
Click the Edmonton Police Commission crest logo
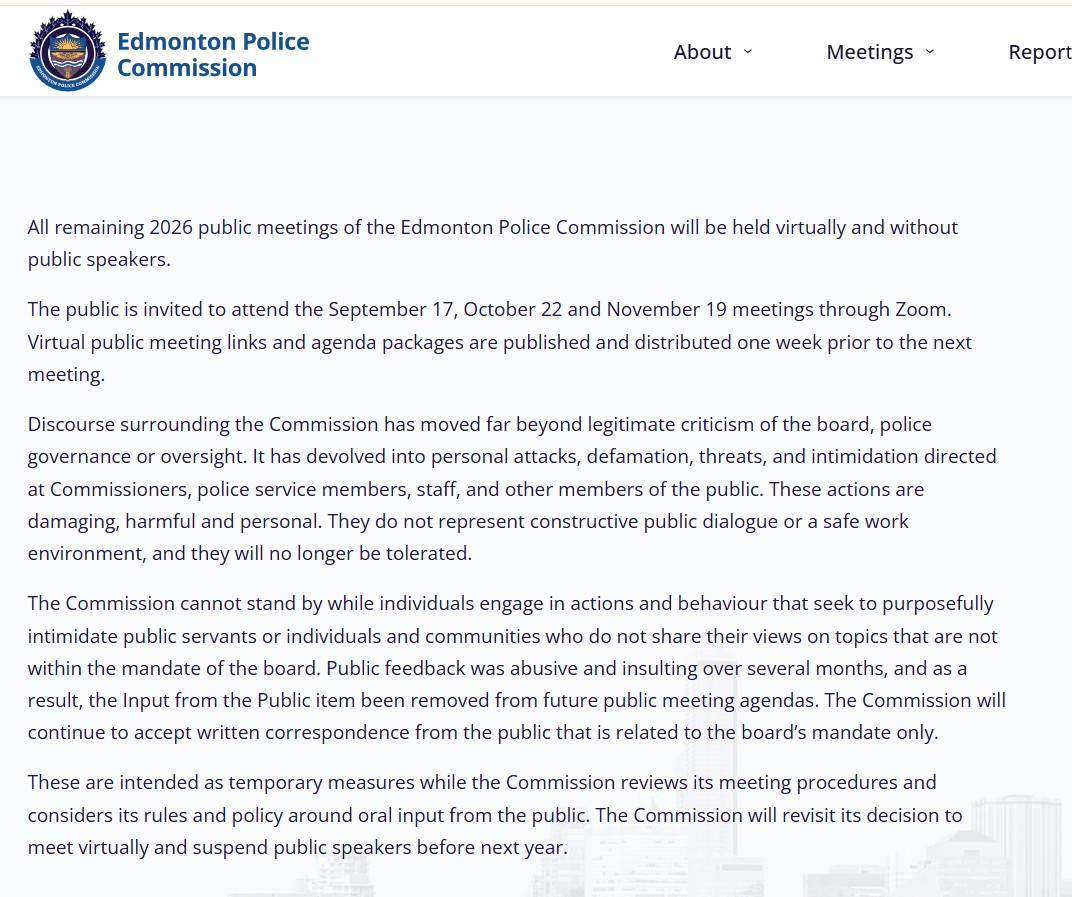68,51
